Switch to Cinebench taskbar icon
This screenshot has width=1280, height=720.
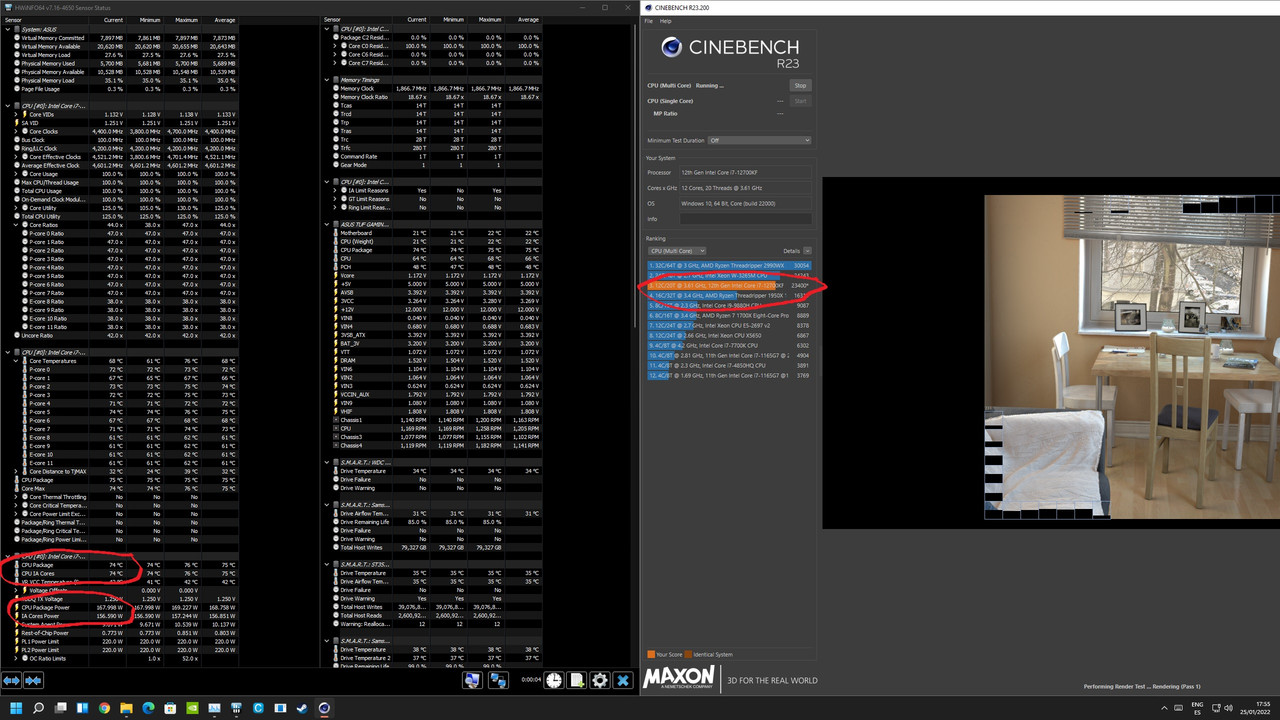(x=324, y=708)
